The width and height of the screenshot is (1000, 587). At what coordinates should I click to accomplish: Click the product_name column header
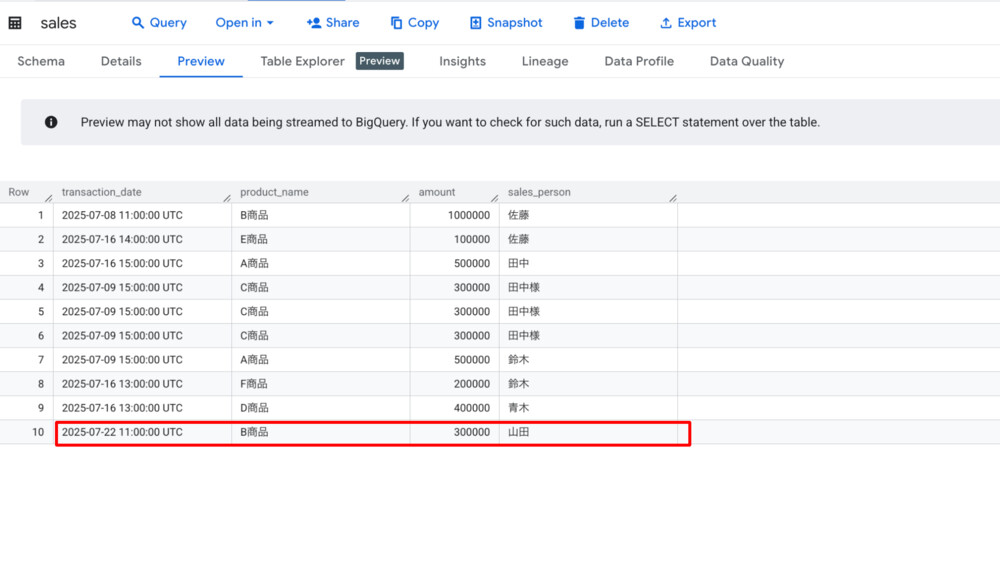tap(274, 192)
